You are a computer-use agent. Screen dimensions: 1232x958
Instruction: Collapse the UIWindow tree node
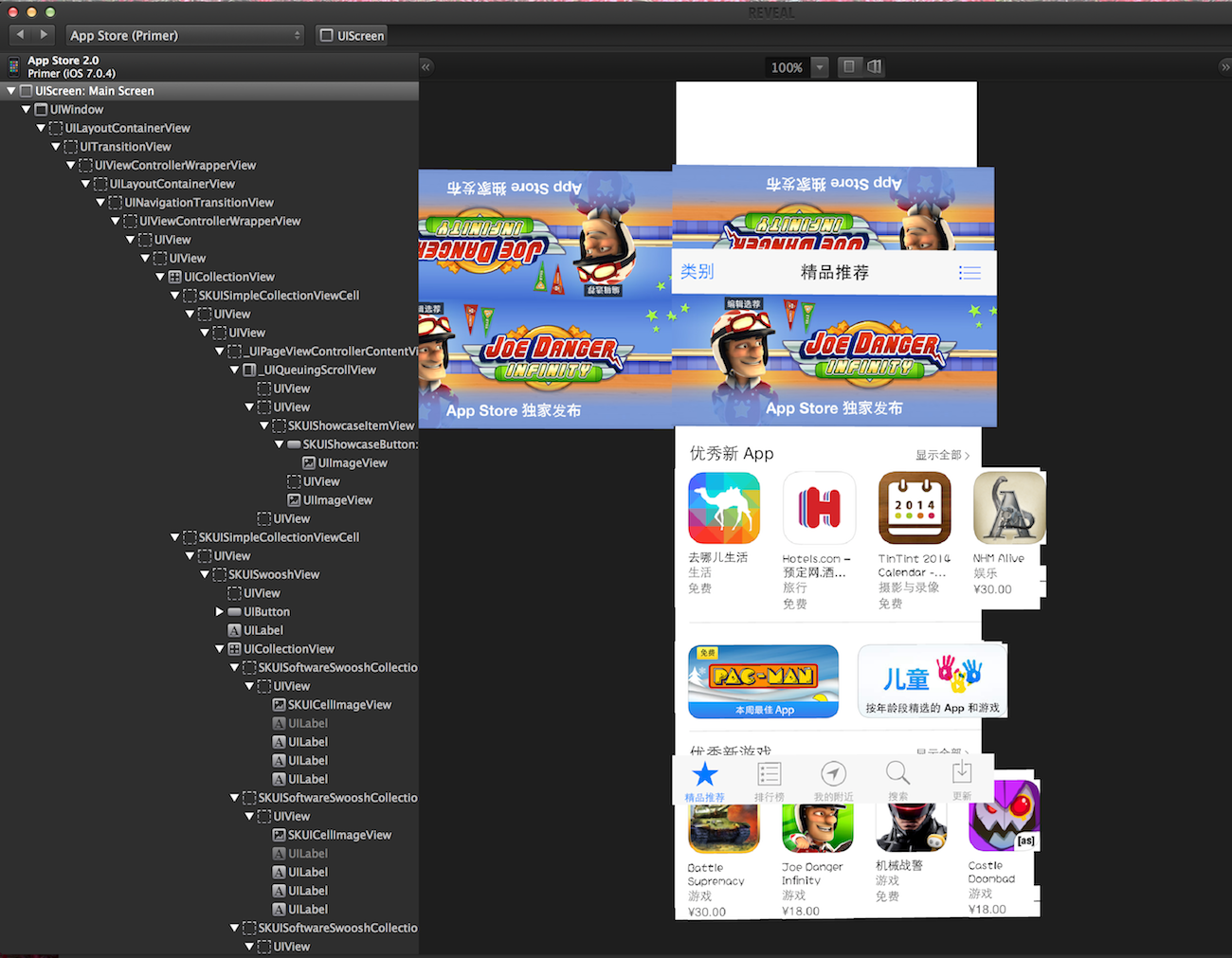[x=26, y=110]
